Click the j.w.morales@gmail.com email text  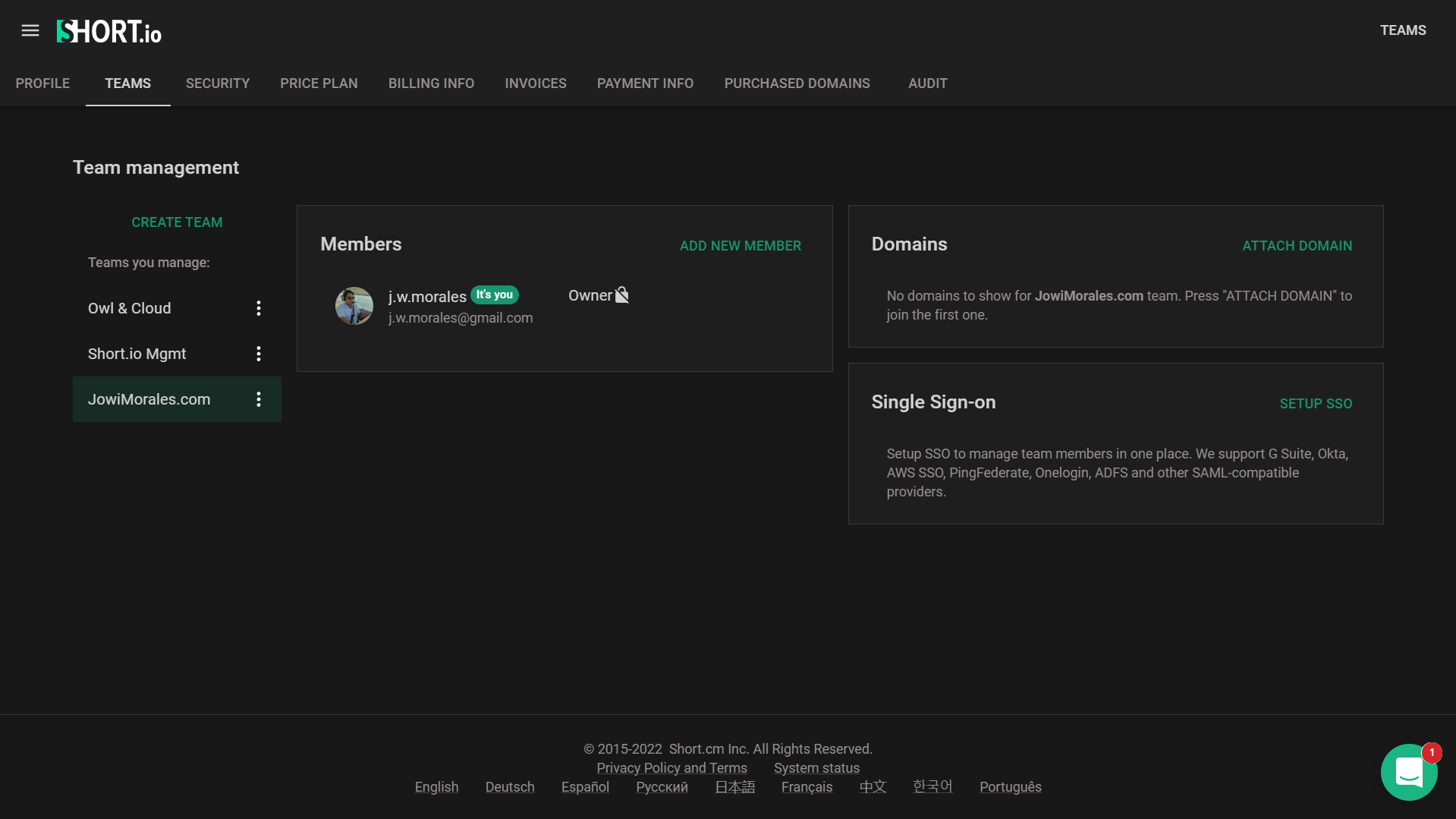tap(461, 318)
